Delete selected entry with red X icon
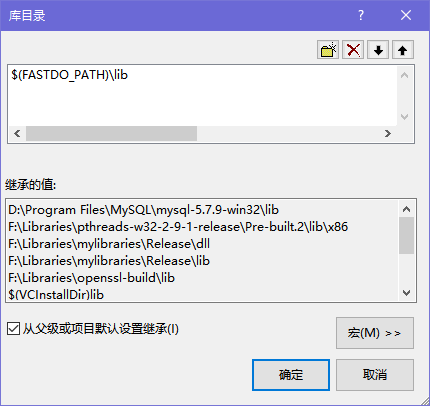Screen dimensions: 430x406 (x=353, y=50)
